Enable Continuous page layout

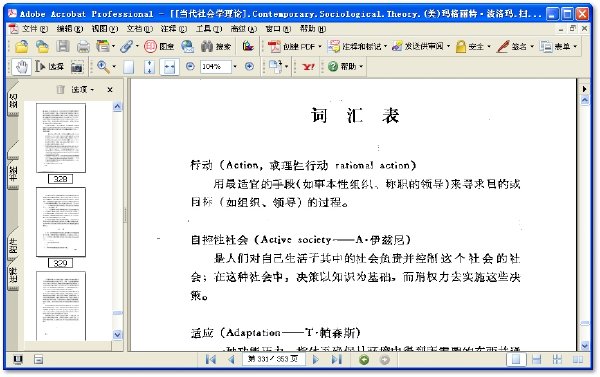click(x=536, y=359)
